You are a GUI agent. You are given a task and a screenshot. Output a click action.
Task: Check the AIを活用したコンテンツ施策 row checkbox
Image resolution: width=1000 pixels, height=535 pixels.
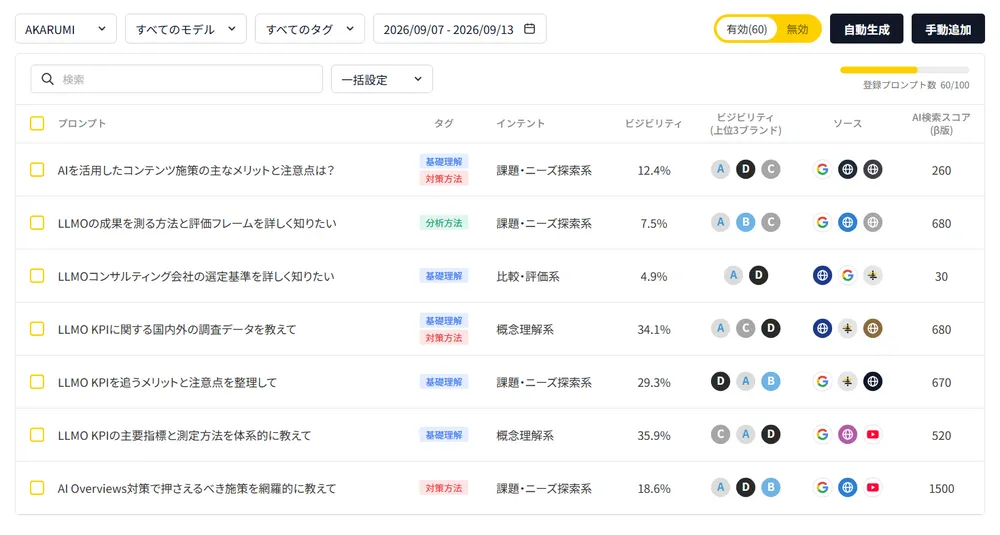pos(37,170)
